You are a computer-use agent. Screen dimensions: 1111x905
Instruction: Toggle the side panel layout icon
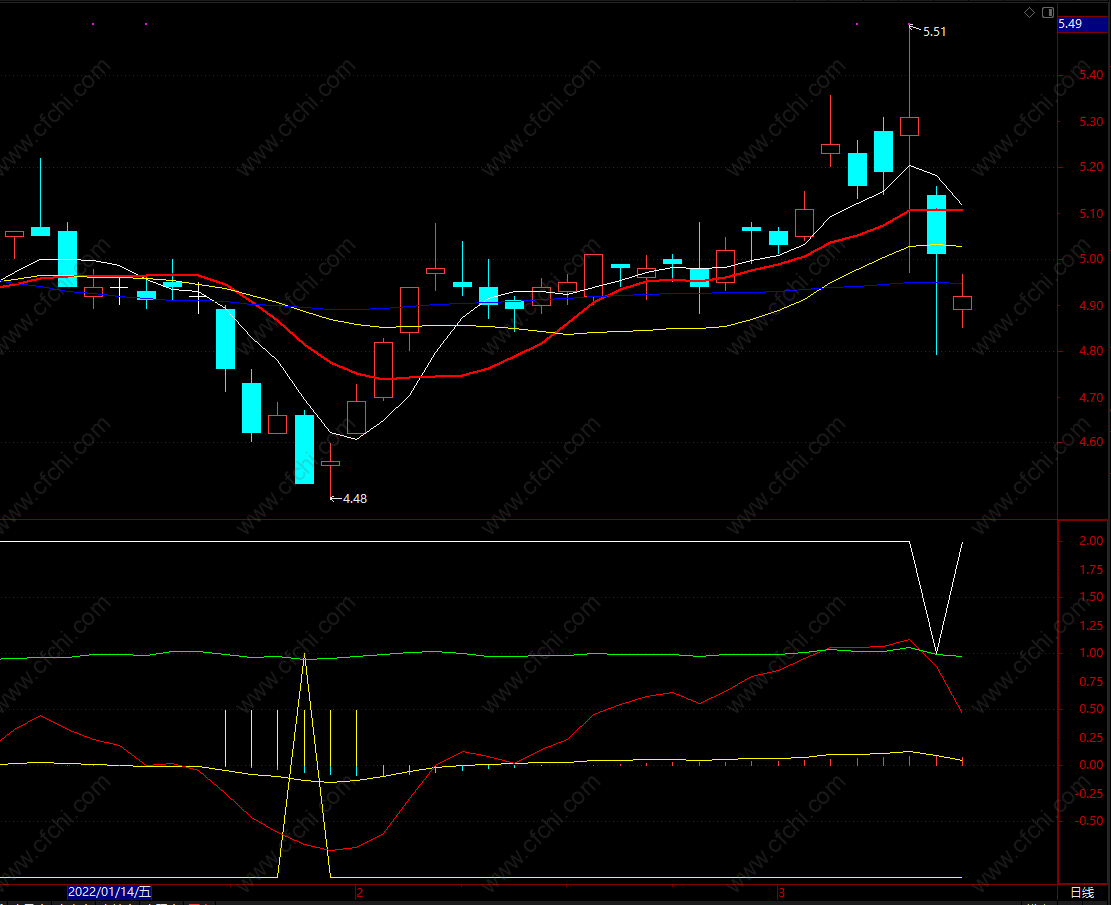[x=1048, y=13]
